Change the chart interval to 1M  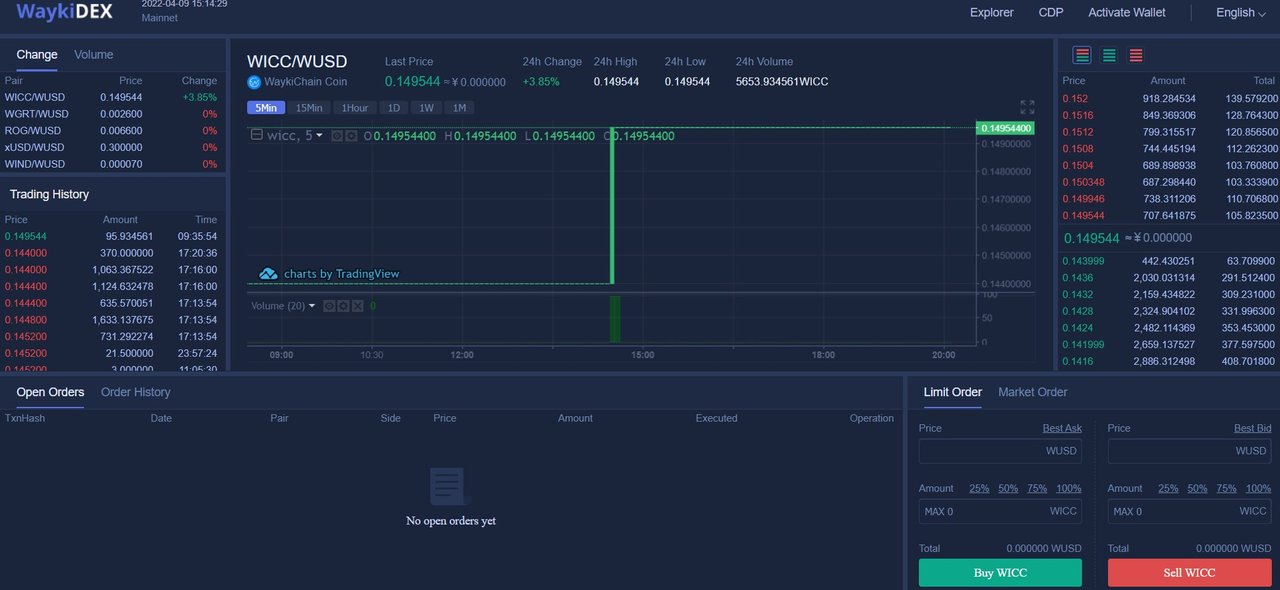pos(459,108)
